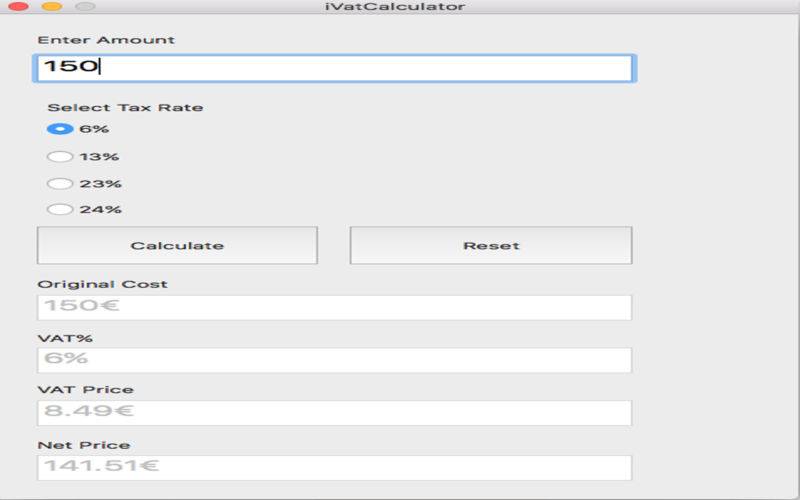This screenshot has width=800, height=500.
Task: Click the VAT Price field showing 8.49€
Action: click(x=334, y=413)
